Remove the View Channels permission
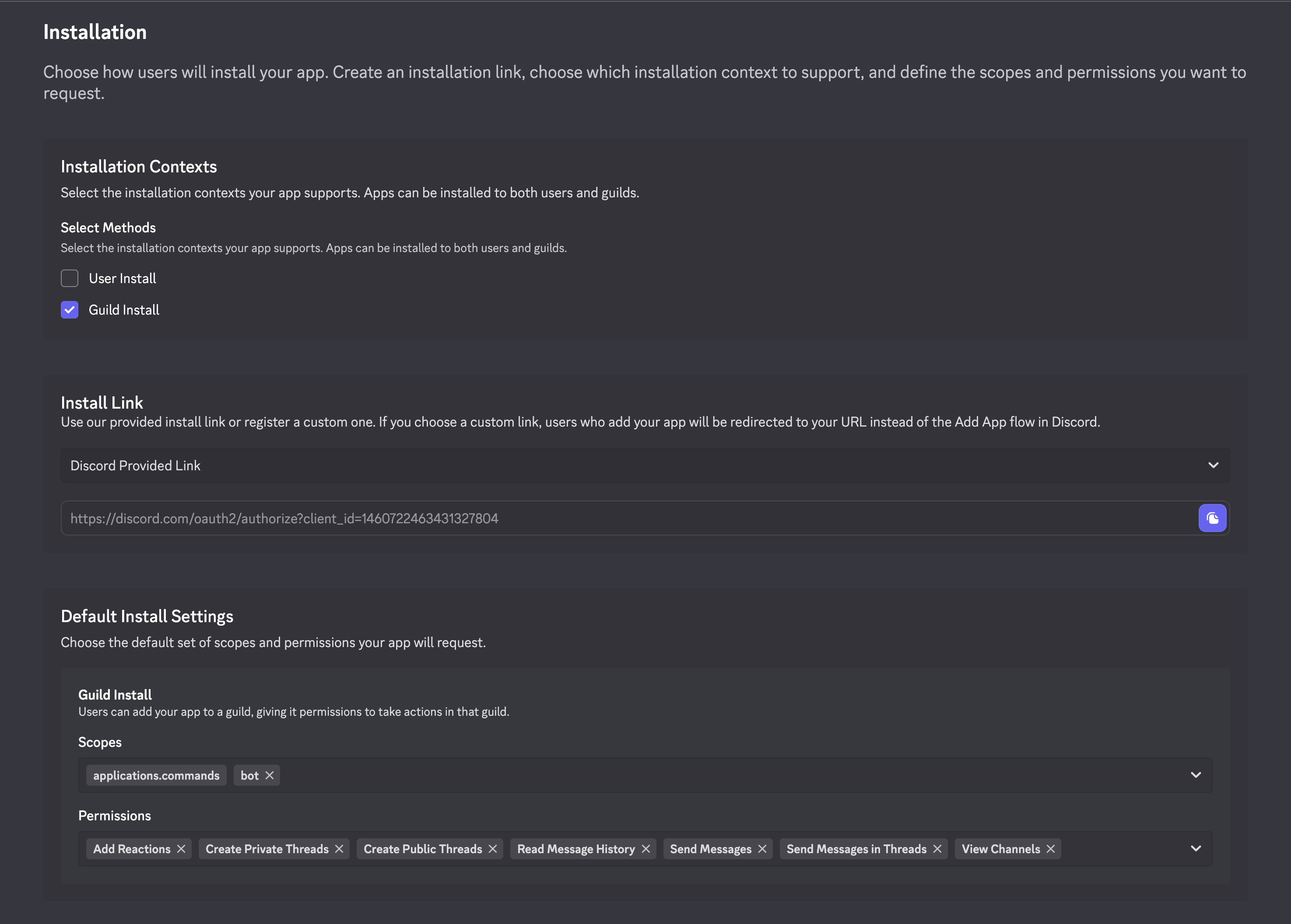Screen dimensions: 1291x924 point(1051,848)
